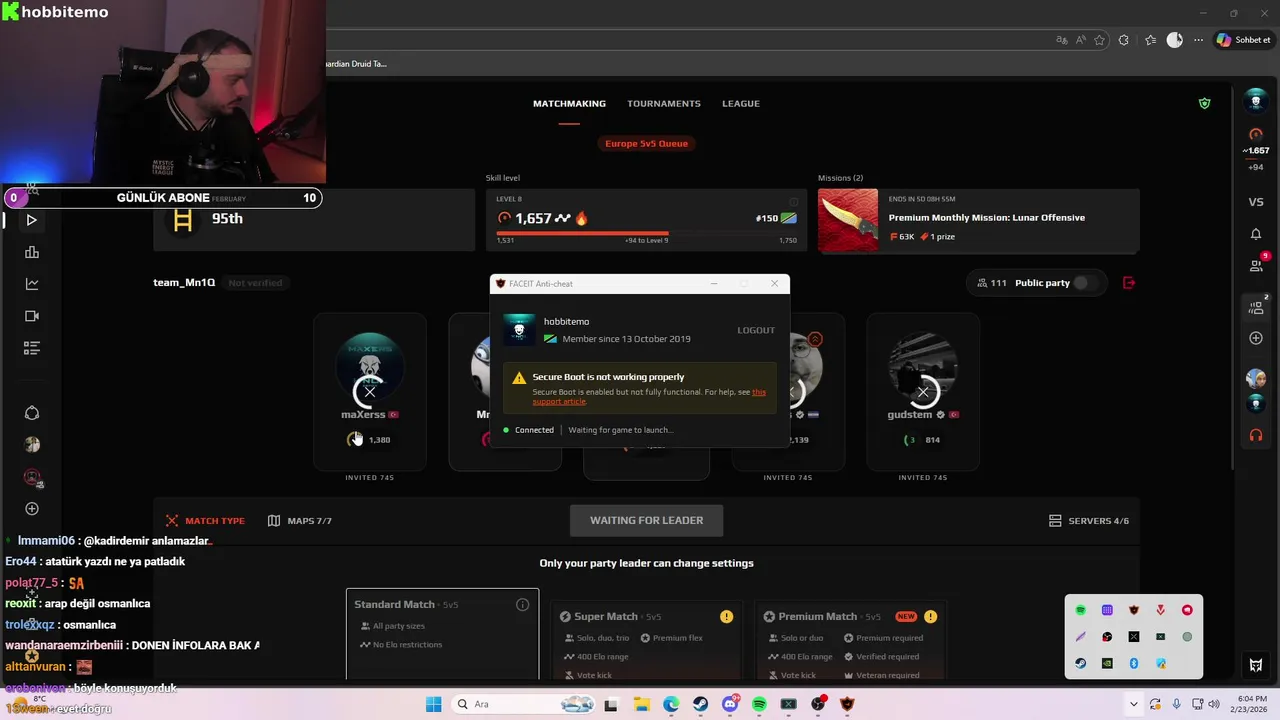
Task: Open Premium Monthly Mission: Lunar Offensive
Action: (986, 217)
